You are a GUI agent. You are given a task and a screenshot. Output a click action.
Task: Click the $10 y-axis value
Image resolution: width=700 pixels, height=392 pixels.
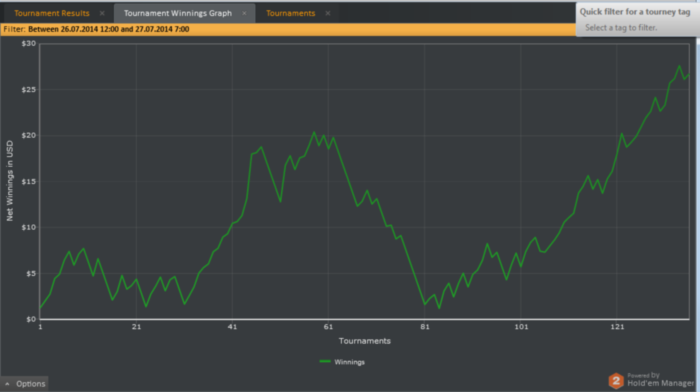point(29,227)
